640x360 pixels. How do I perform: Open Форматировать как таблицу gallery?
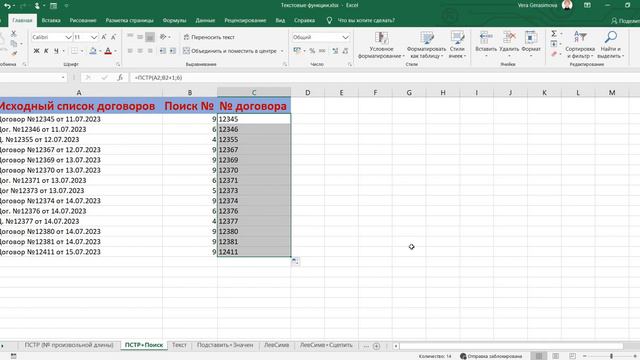tap(426, 45)
